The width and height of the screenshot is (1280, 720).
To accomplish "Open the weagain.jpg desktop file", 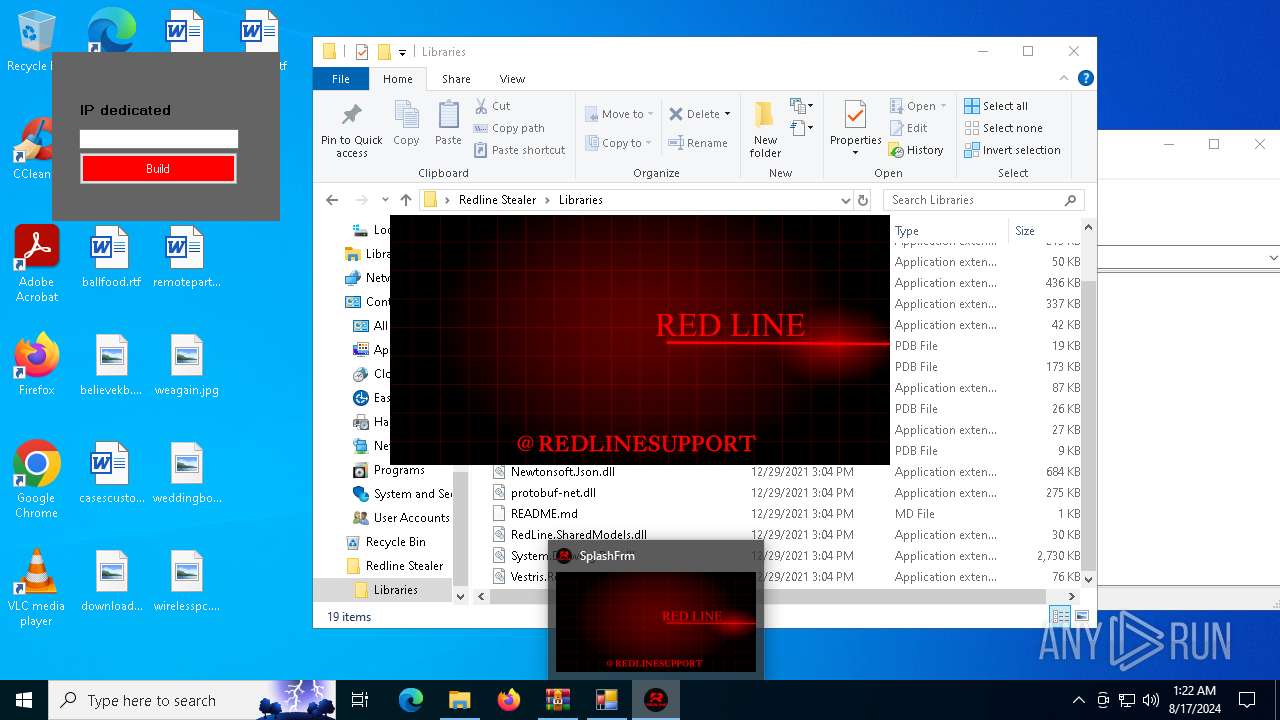I will (187, 365).
